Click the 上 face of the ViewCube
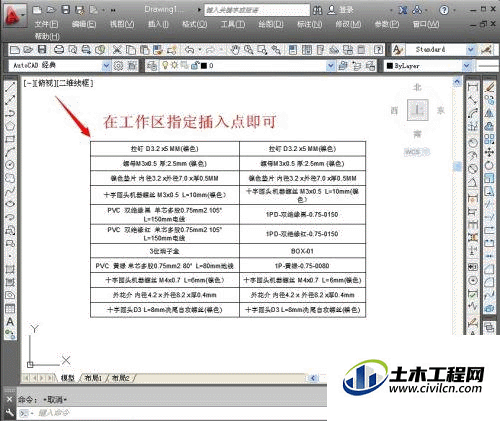 418,110
